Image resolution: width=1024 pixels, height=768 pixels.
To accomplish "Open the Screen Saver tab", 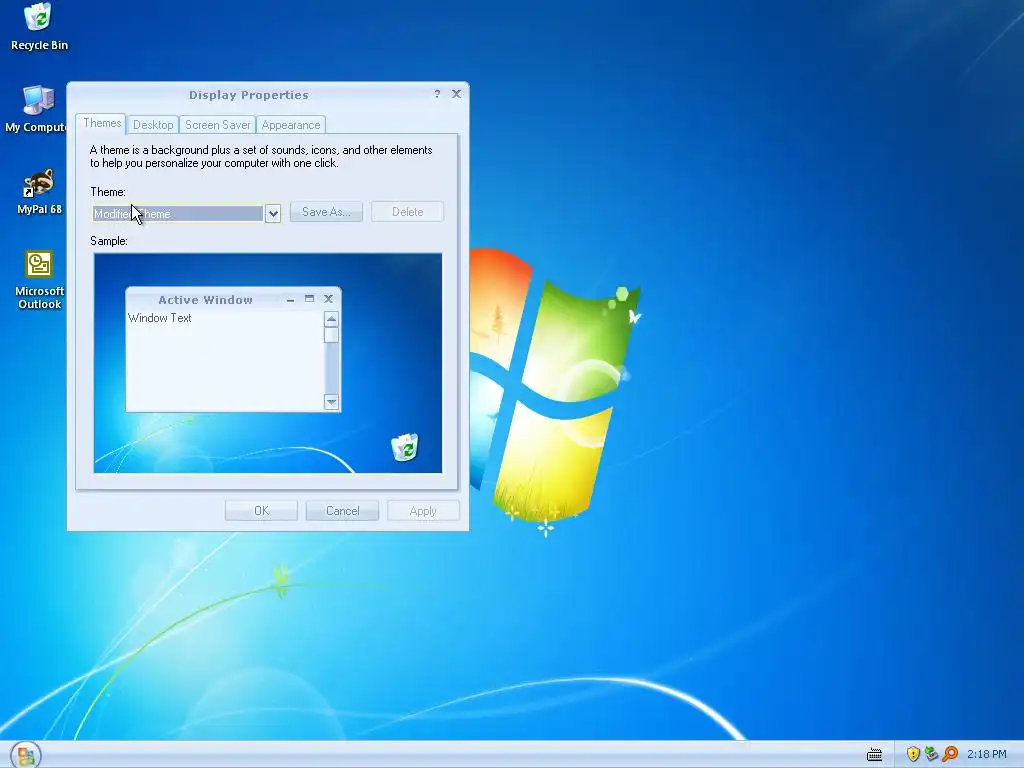I will (x=217, y=125).
